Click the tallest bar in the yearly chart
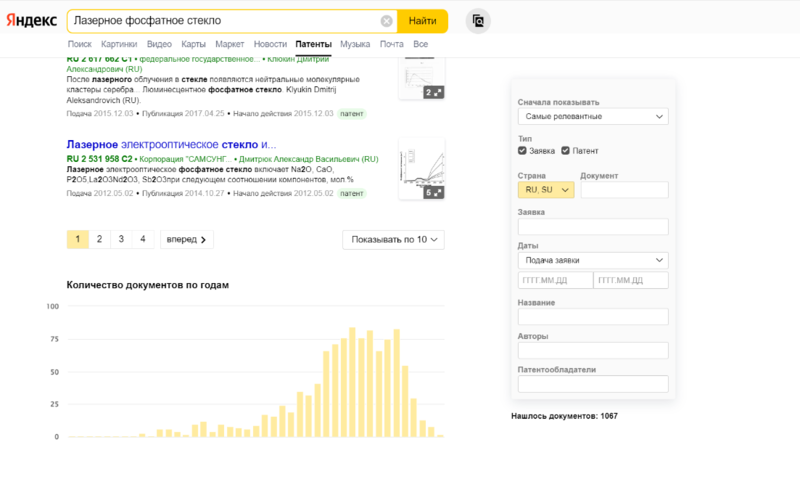 pos(352,382)
